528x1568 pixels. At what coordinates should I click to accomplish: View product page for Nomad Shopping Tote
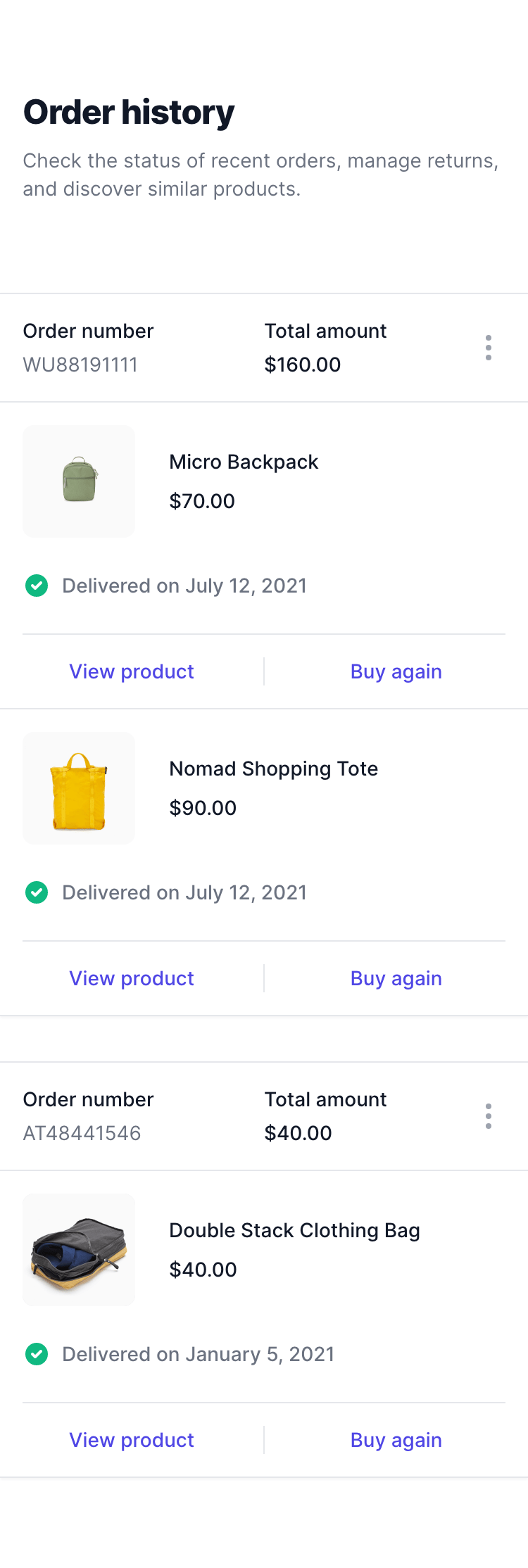(x=132, y=978)
